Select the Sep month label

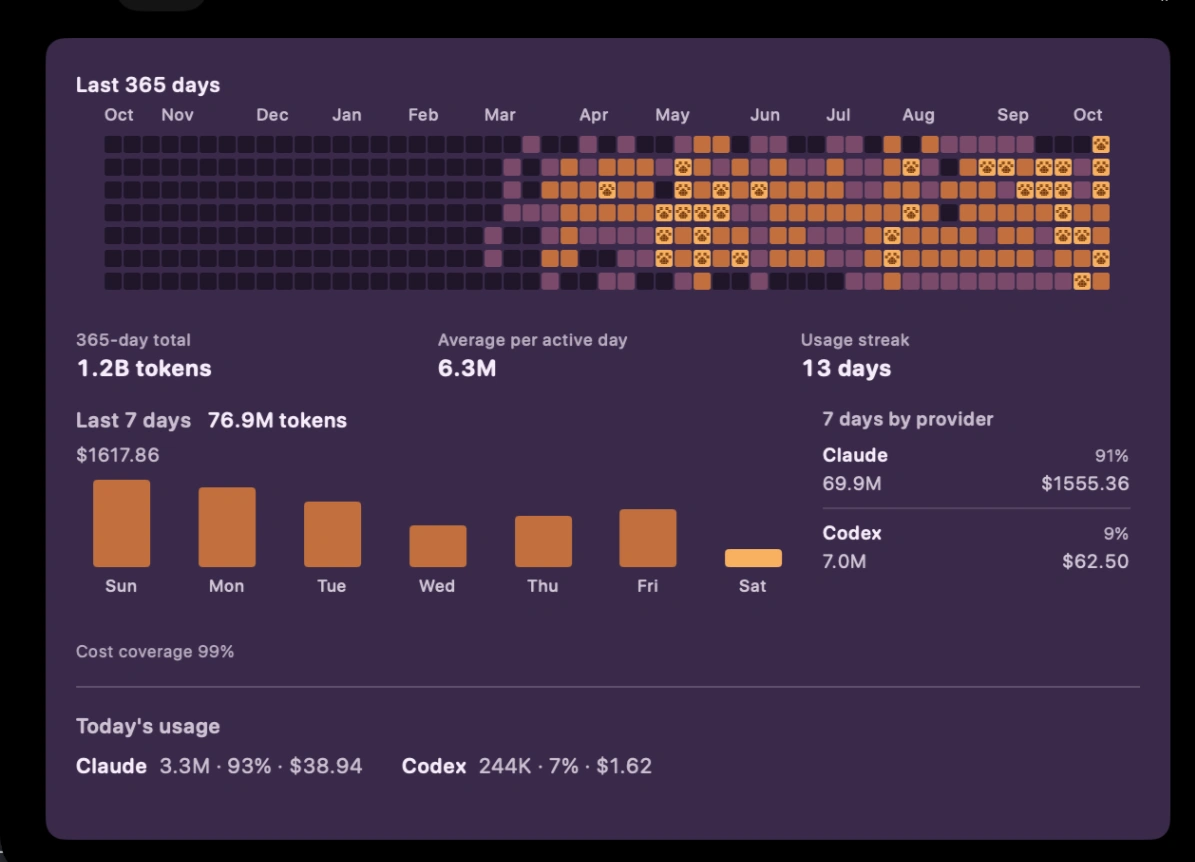1013,115
